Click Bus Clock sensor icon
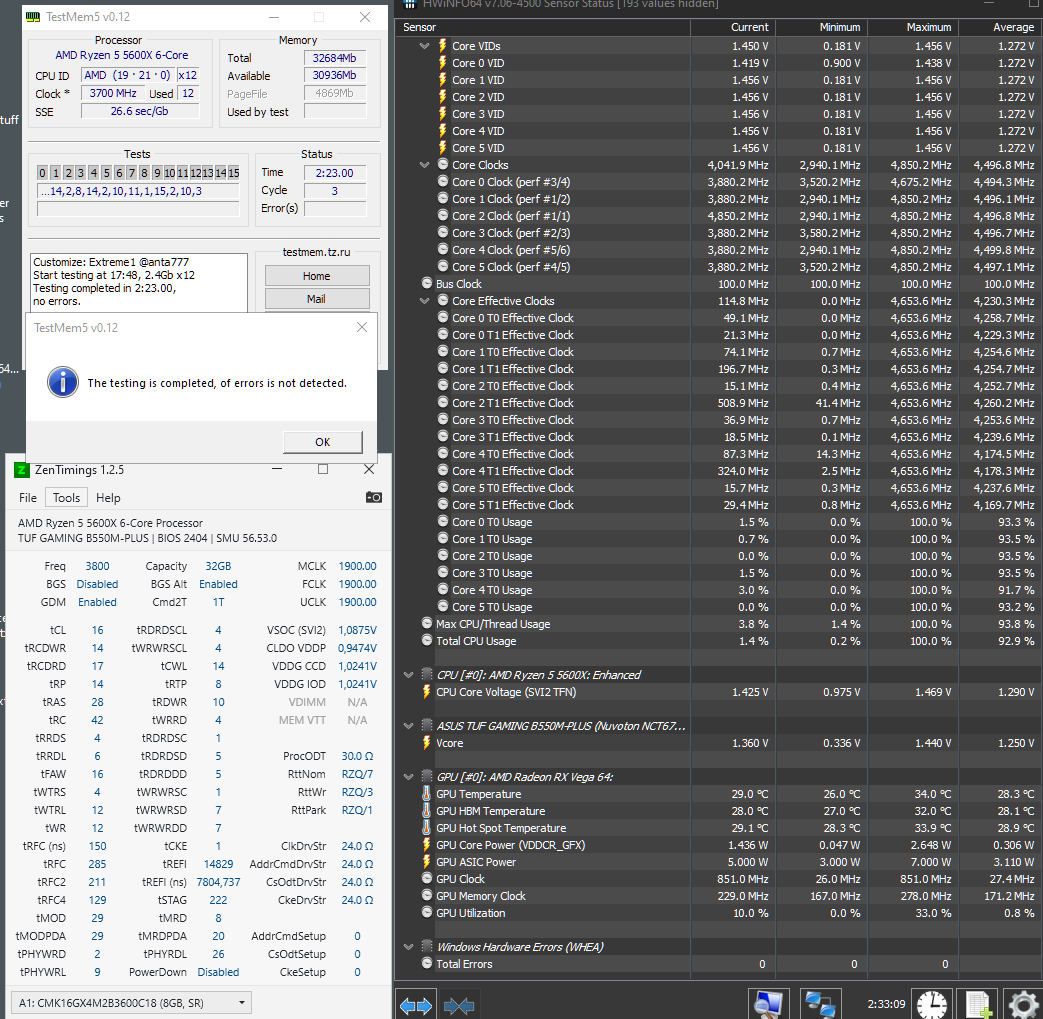 pyautogui.click(x=427, y=283)
